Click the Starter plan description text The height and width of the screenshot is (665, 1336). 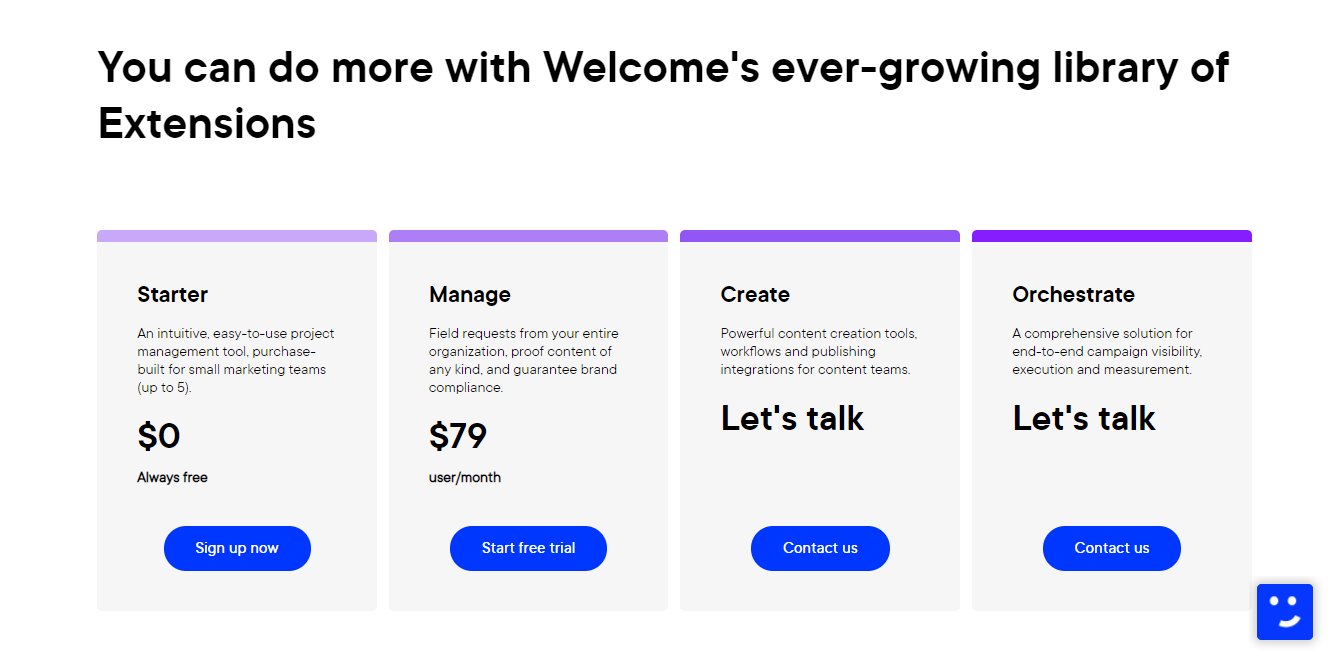236,360
